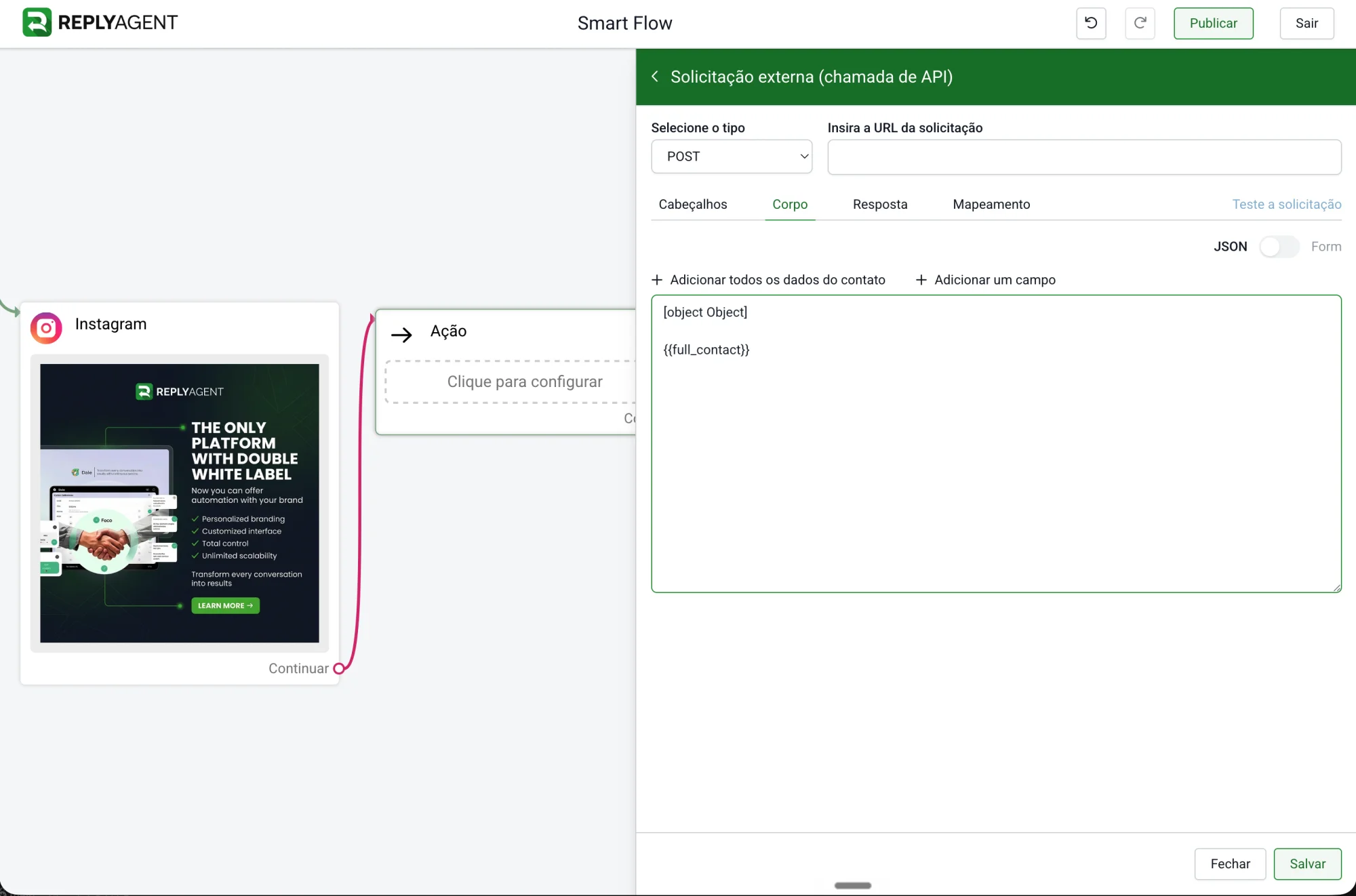Click the JSON label next to switch
Image resolution: width=1356 pixels, height=896 pixels.
point(1230,247)
